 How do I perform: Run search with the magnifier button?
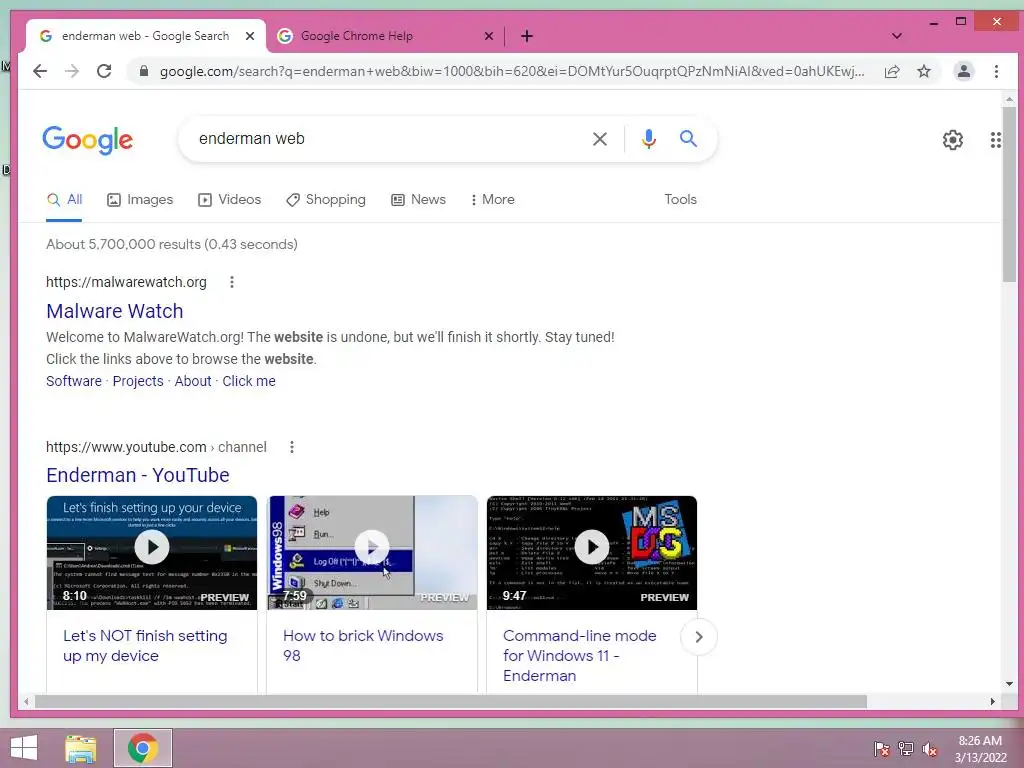pos(688,138)
